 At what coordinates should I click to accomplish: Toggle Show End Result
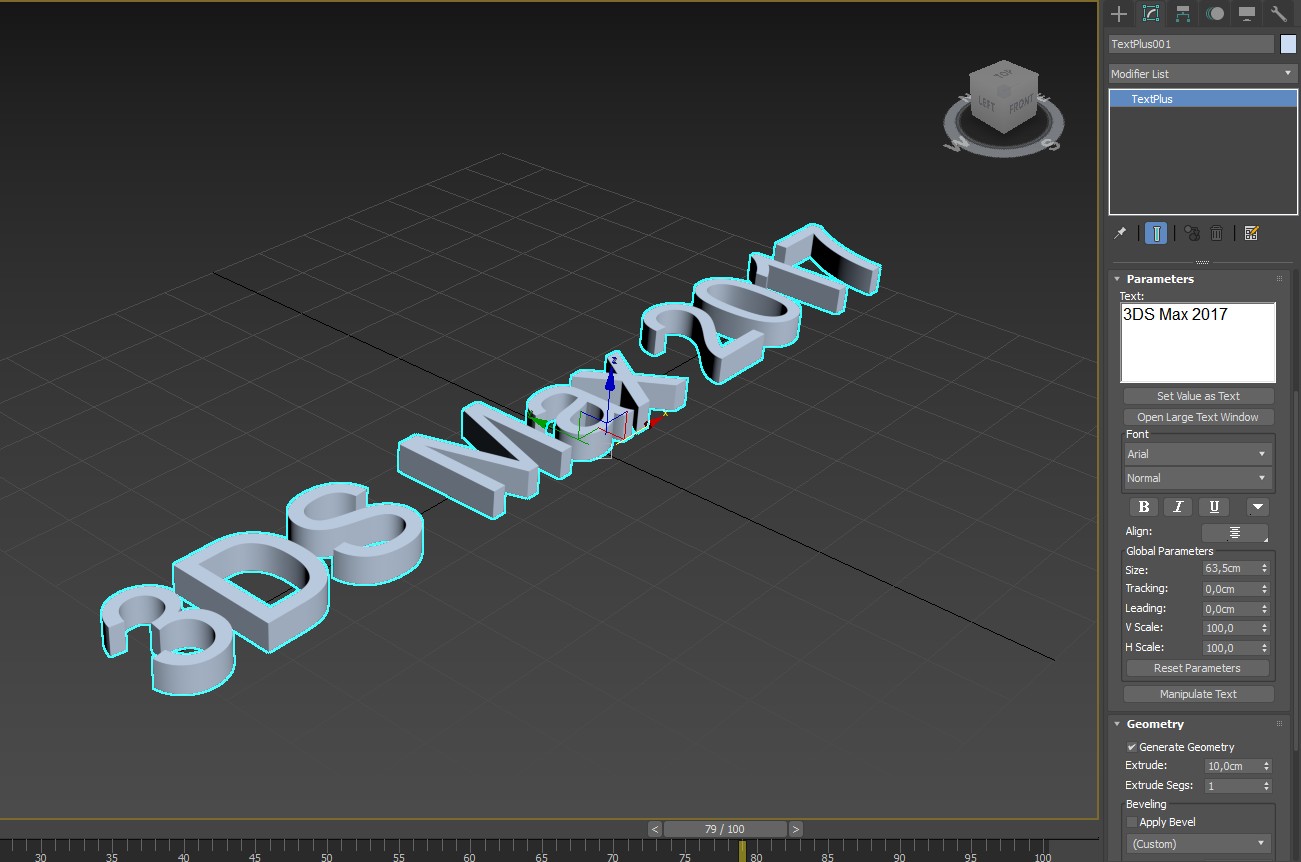[1155, 232]
